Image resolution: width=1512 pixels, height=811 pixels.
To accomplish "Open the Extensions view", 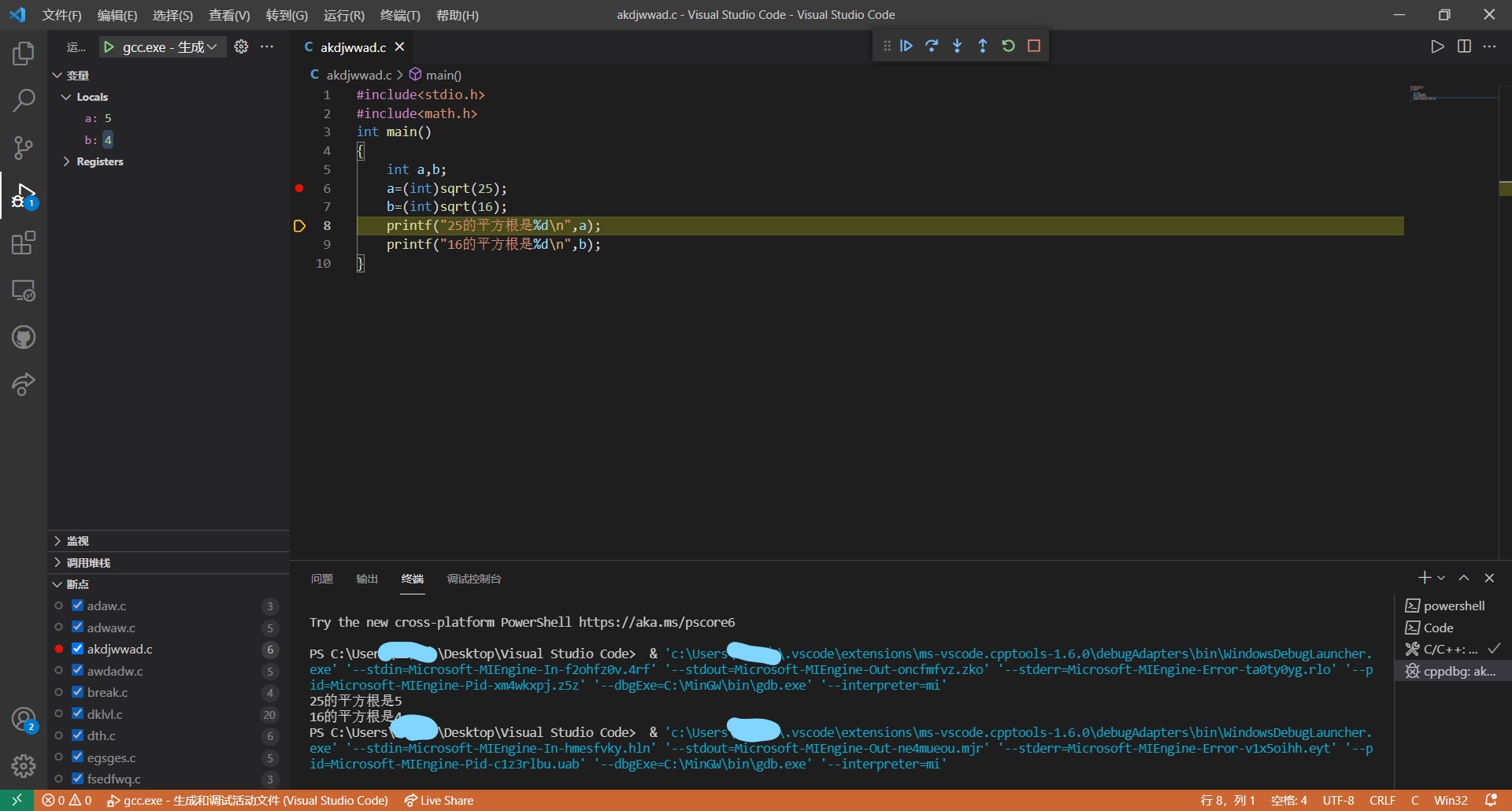I will click(24, 243).
